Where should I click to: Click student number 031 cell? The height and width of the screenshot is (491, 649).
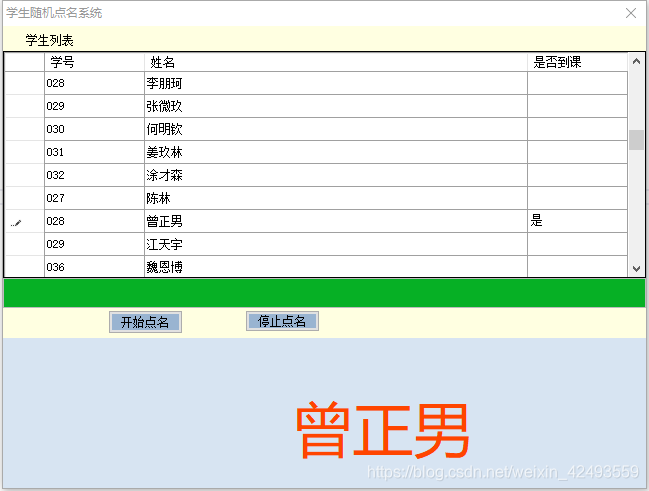(x=94, y=152)
